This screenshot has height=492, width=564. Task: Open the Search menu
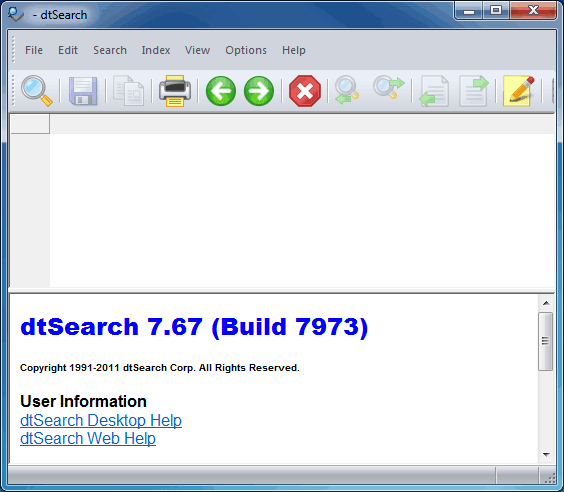(x=110, y=50)
